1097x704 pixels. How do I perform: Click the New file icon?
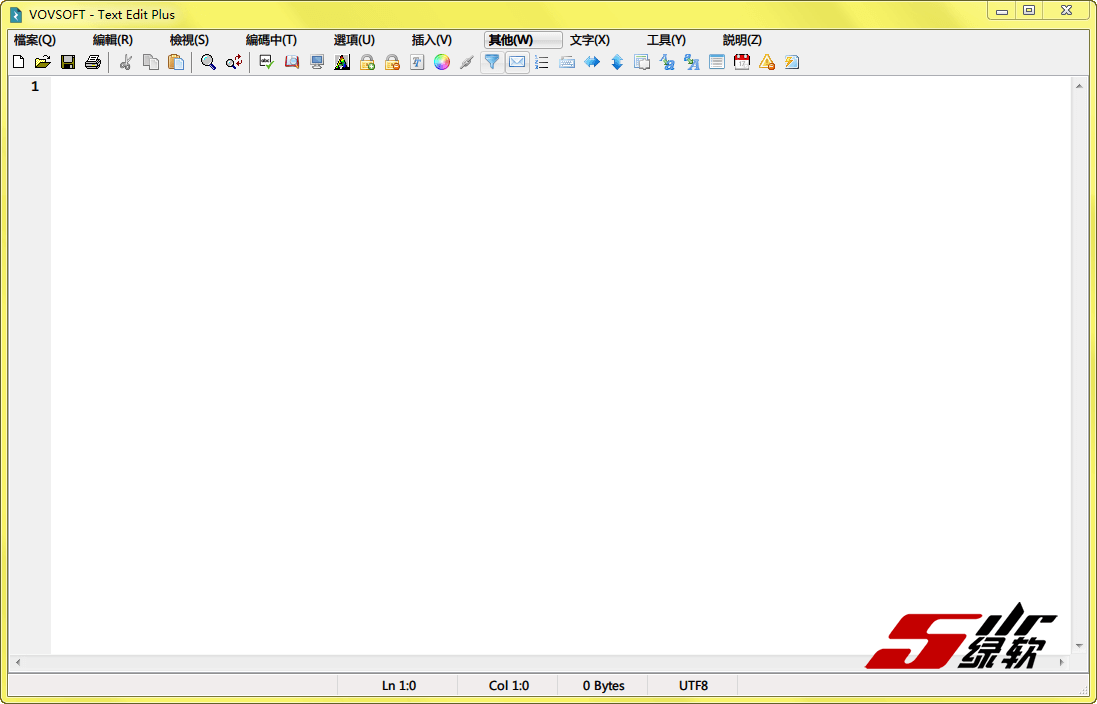[x=18, y=62]
